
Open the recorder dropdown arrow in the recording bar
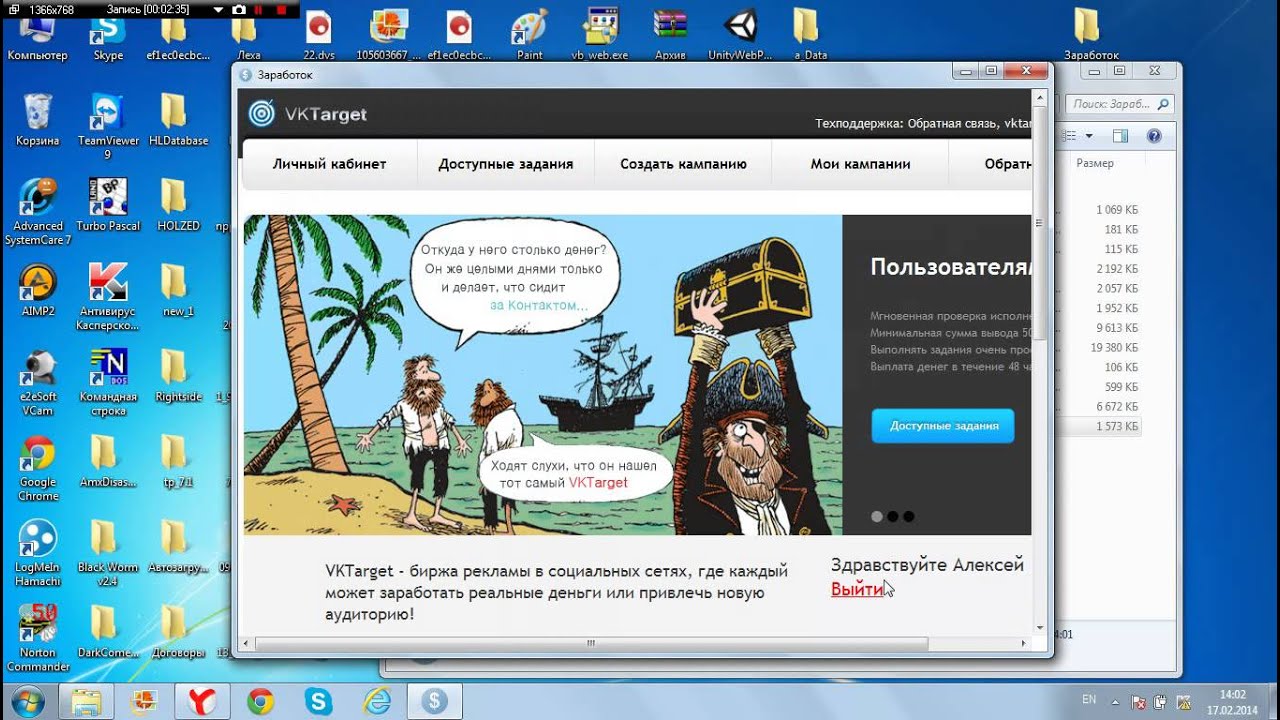click(219, 9)
